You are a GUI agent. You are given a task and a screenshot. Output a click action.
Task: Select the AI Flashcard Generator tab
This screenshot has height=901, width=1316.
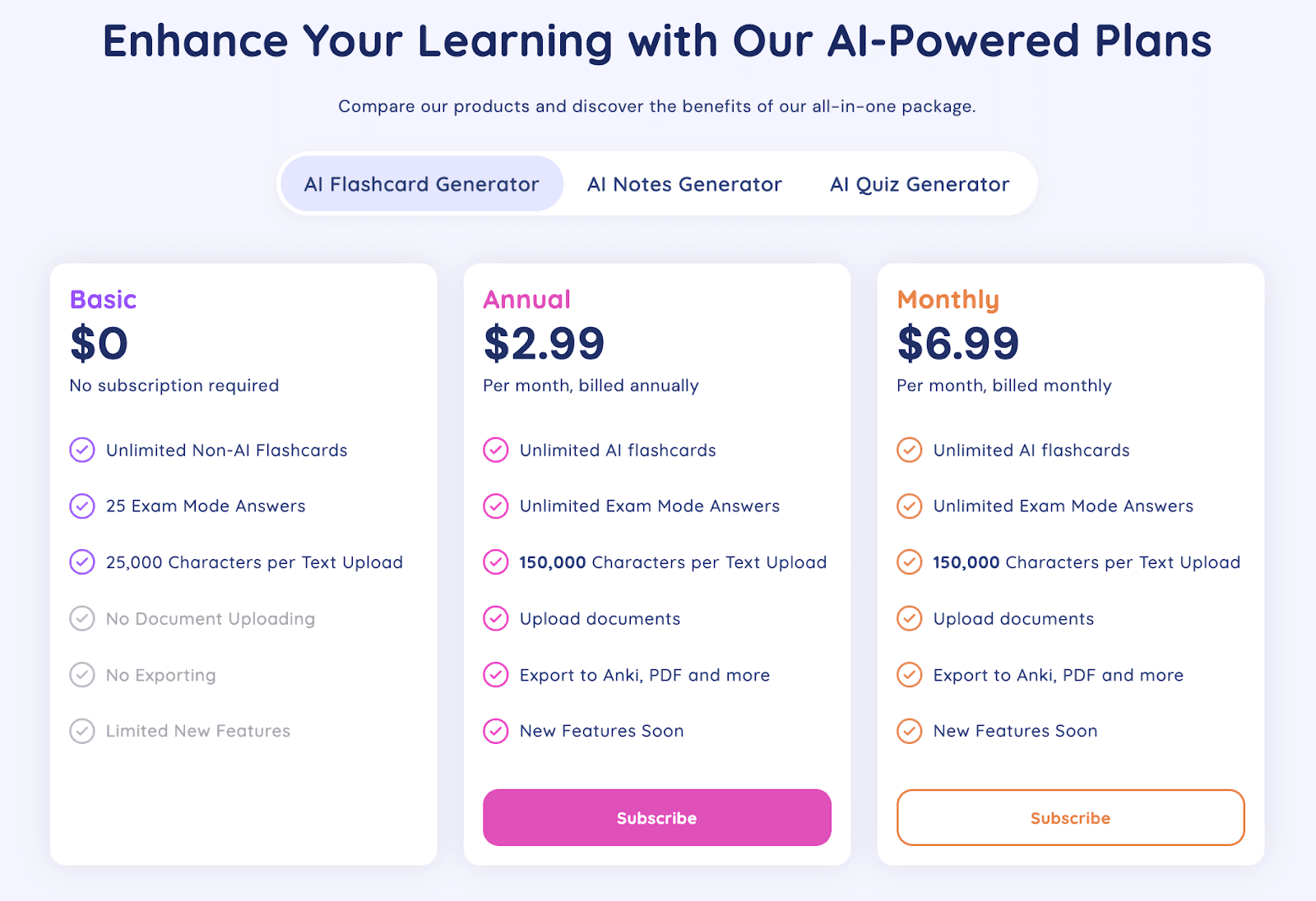click(422, 184)
